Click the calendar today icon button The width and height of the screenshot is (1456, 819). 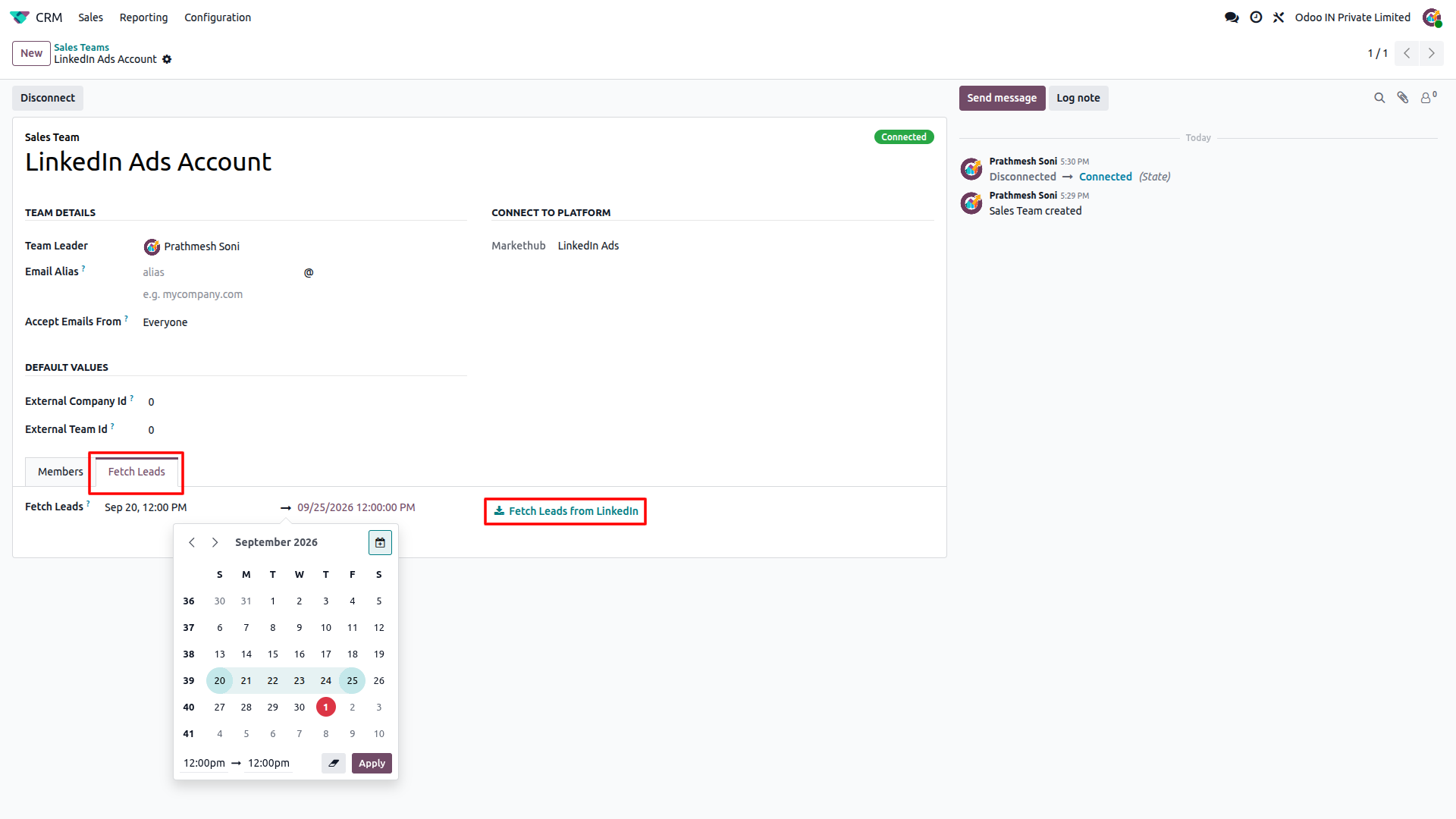tap(380, 542)
